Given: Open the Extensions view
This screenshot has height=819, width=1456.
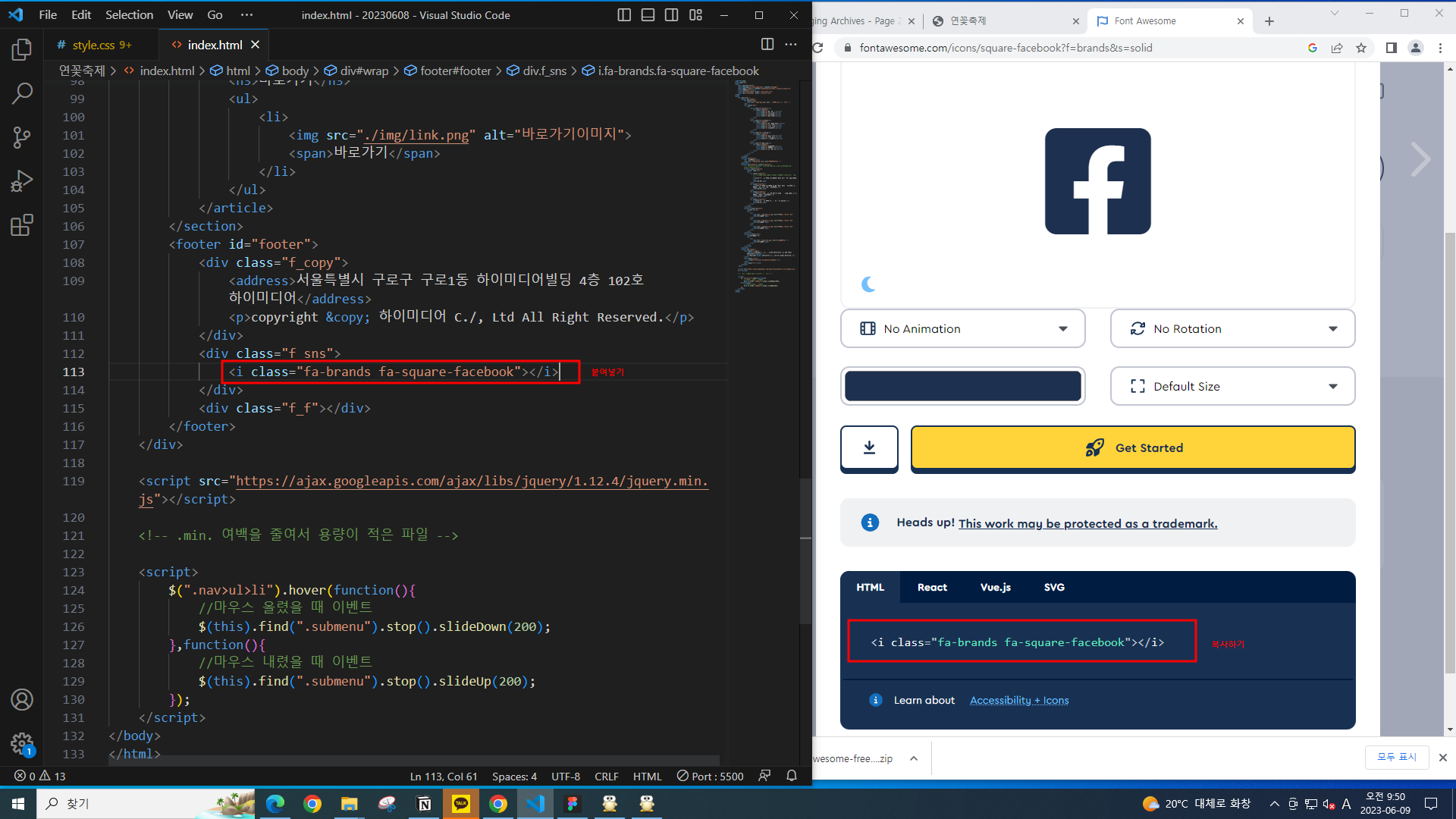Looking at the screenshot, I should pyautogui.click(x=22, y=225).
